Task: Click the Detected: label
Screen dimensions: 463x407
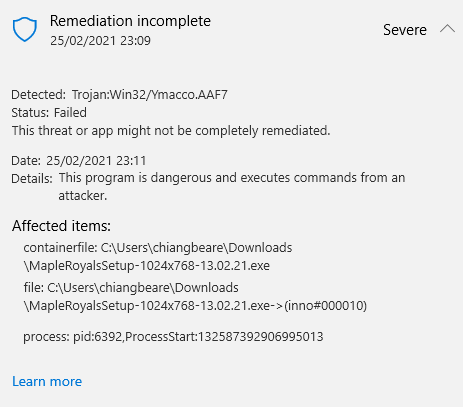Action: pos(39,95)
